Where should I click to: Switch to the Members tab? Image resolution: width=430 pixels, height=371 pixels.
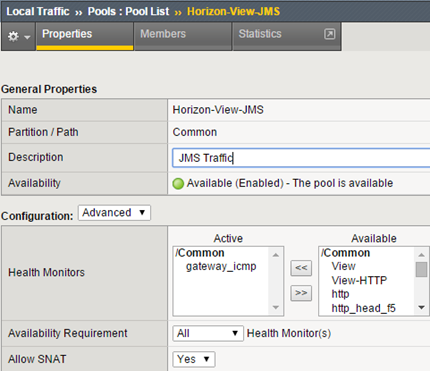pyautogui.click(x=183, y=36)
